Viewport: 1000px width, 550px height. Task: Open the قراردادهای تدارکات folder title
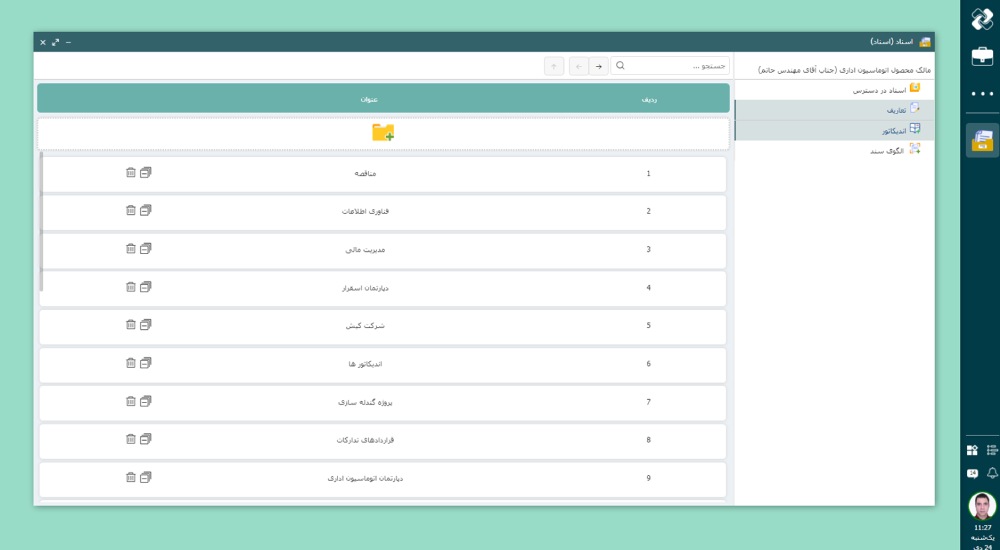[365, 440]
